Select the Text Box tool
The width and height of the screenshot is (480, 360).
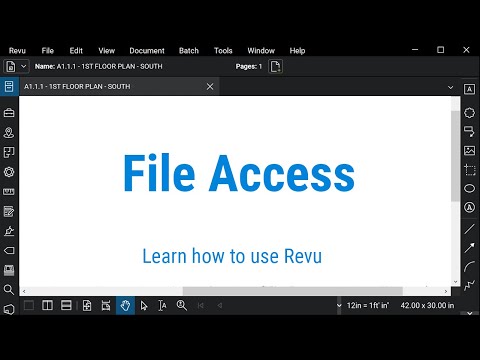click(x=469, y=89)
